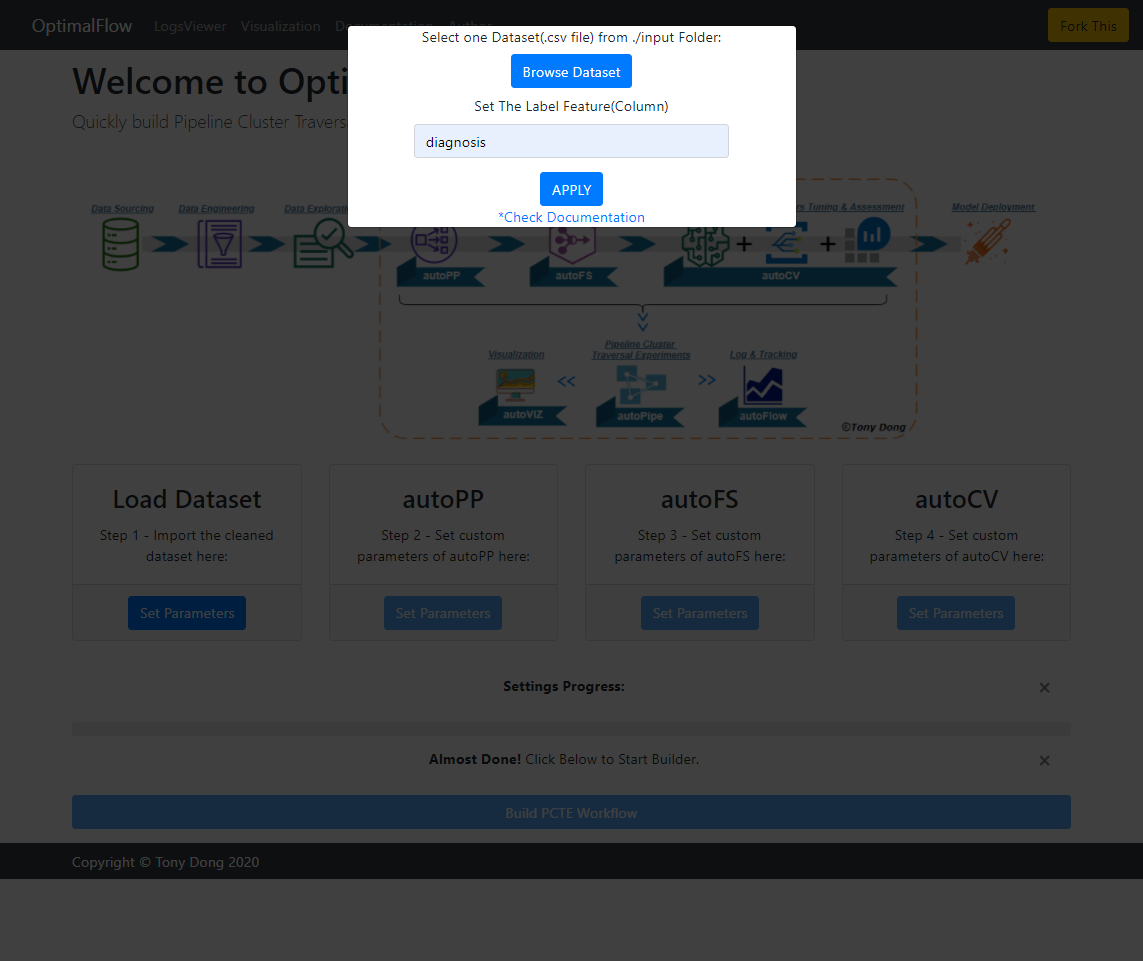Viewport: 1143px width, 961px height.
Task: Open Set Parameters for Load Dataset
Action: click(187, 613)
